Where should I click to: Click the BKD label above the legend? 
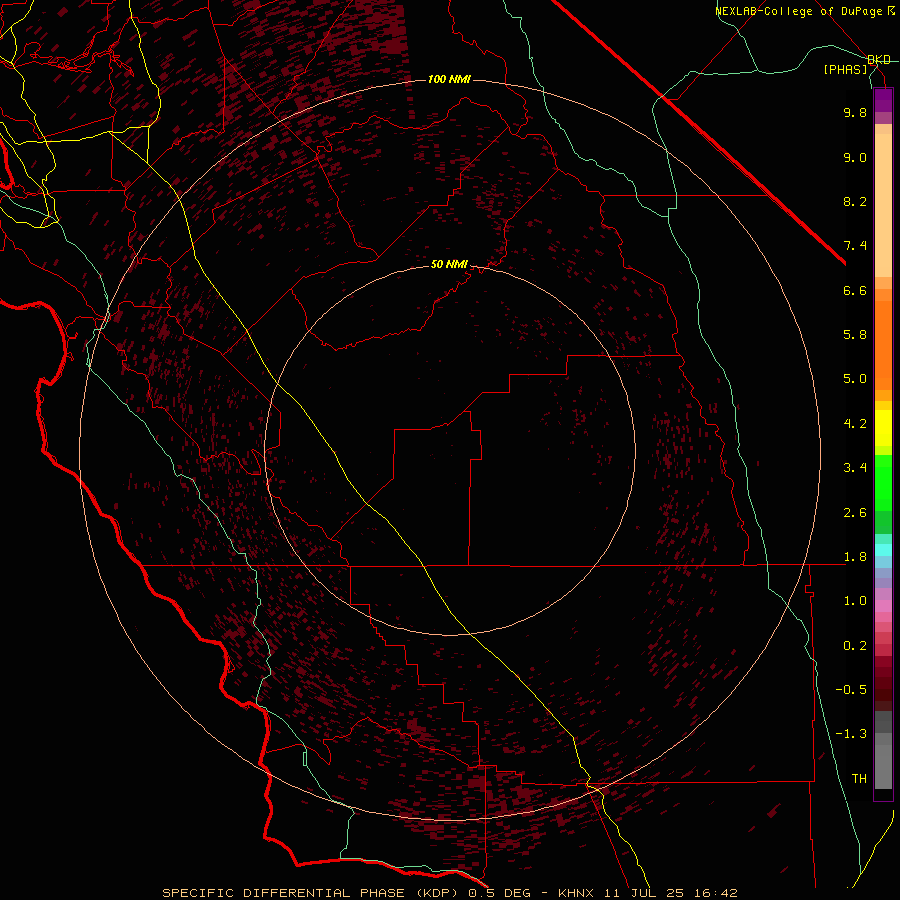tap(879, 60)
